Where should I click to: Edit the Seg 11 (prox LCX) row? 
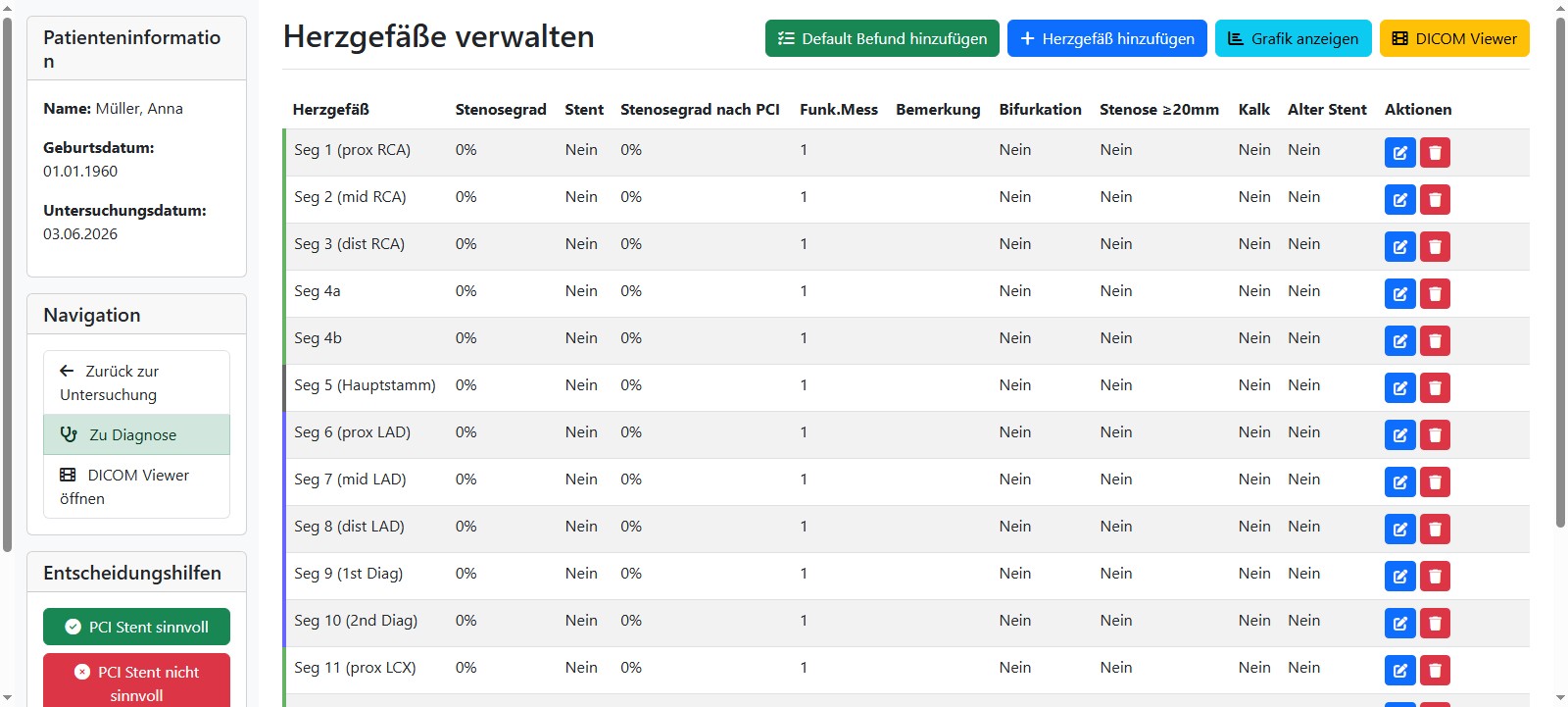1399,671
